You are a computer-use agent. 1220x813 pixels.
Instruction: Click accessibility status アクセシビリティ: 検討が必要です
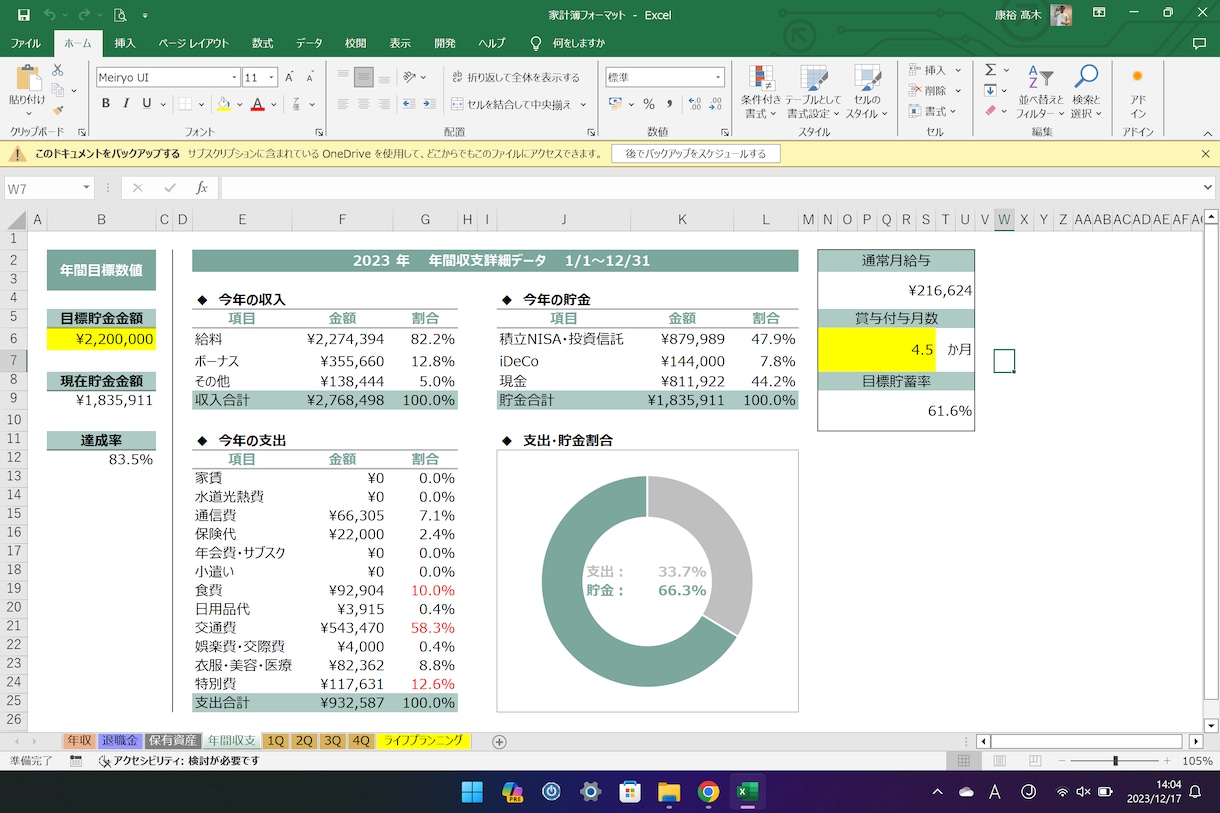[x=178, y=761]
